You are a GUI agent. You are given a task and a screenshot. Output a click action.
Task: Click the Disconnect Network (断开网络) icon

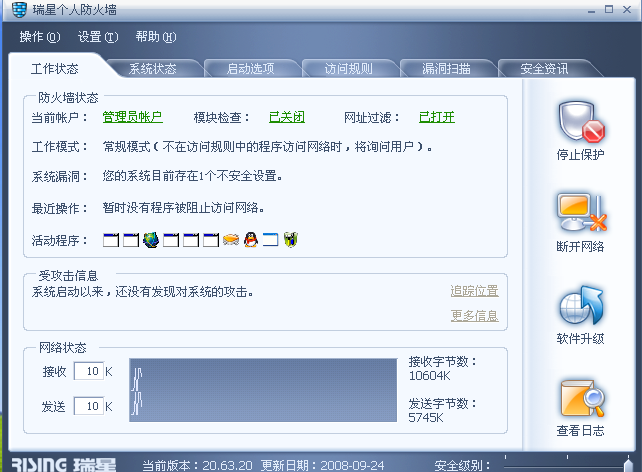[580, 213]
